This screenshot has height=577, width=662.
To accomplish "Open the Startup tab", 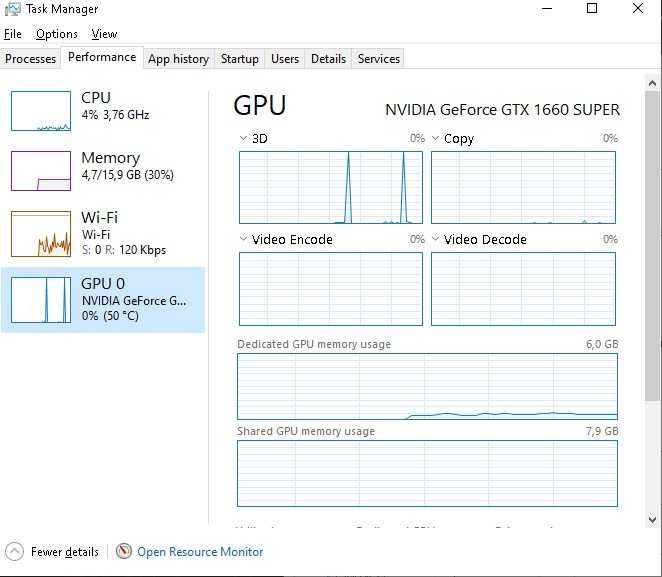I will pyautogui.click(x=240, y=59).
